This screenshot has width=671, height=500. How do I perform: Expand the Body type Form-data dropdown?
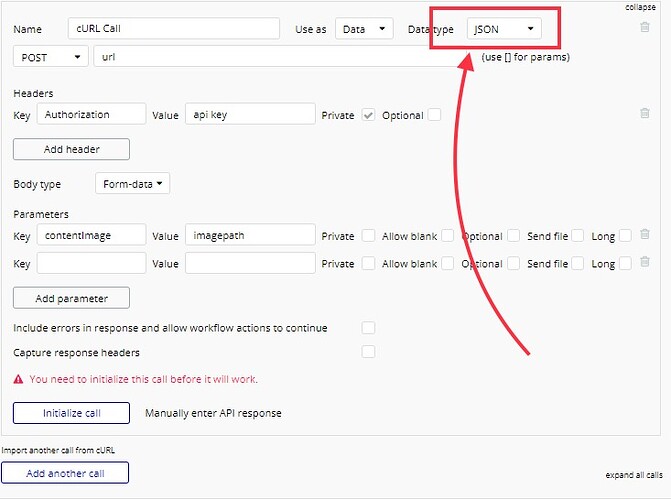132,184
